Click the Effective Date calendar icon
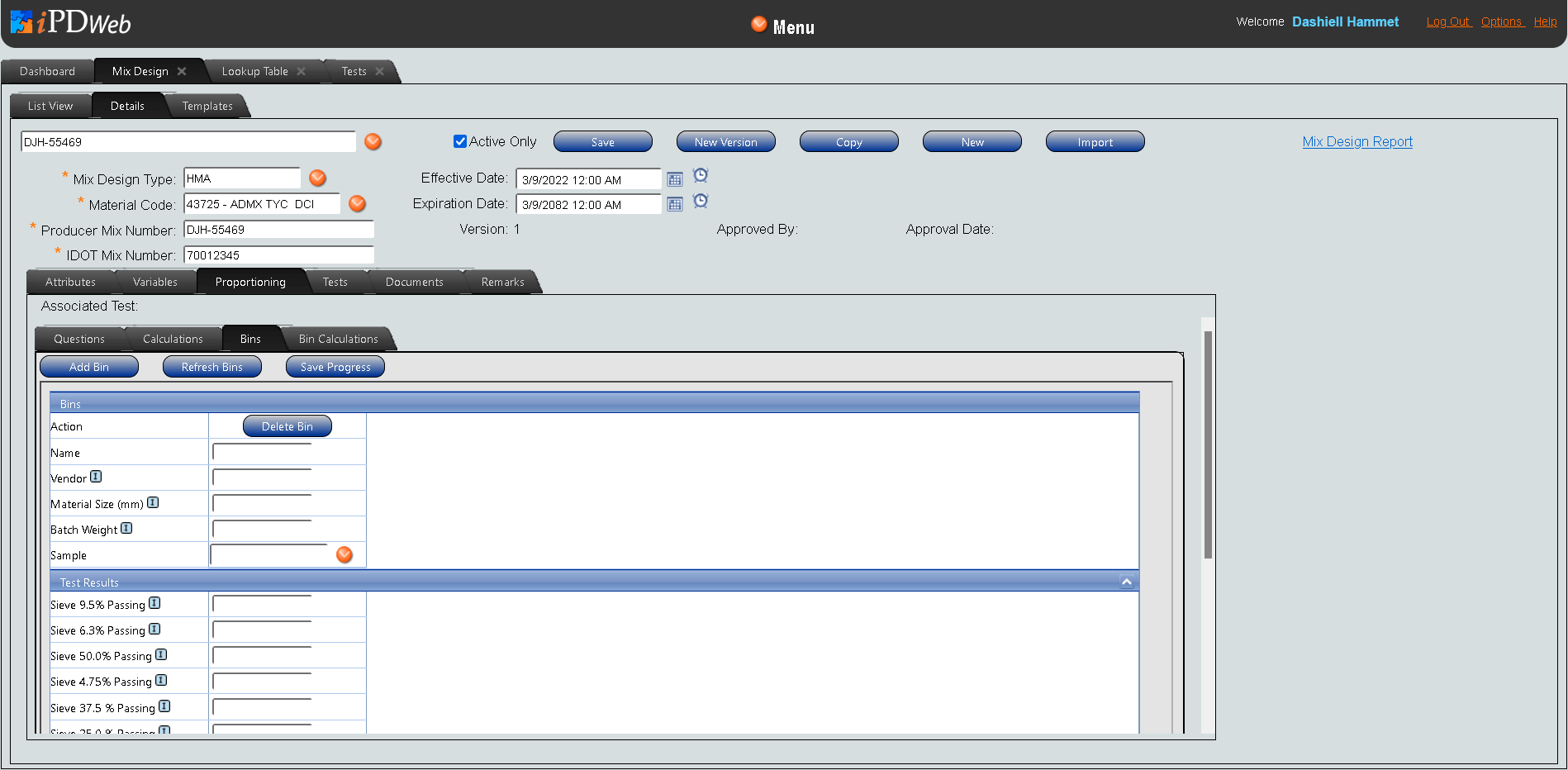1568x770 pixels. pos(675,179)
